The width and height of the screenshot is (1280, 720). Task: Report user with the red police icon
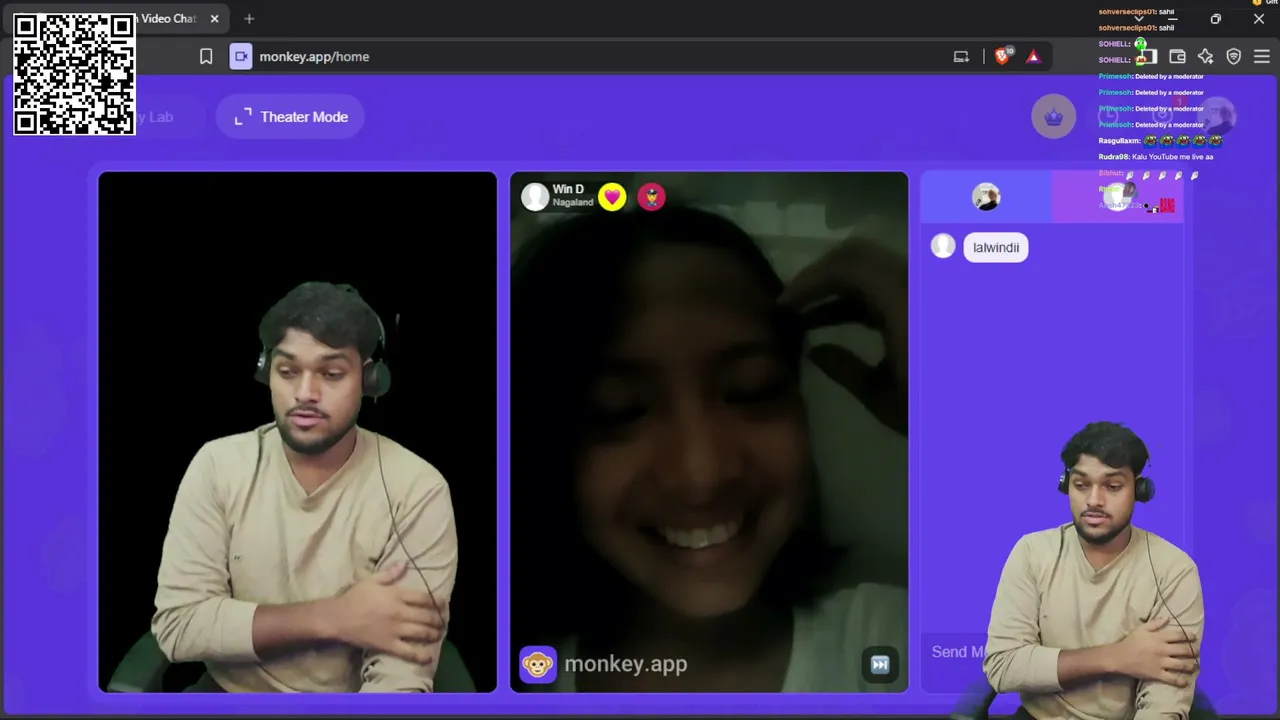pos(651,197)
